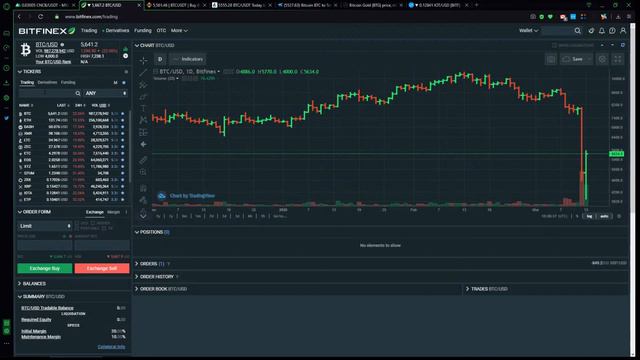Viewport: 640px width, 360px height.
Task: Select the crosshair cursor chart tool
Action: coord(143,60)
